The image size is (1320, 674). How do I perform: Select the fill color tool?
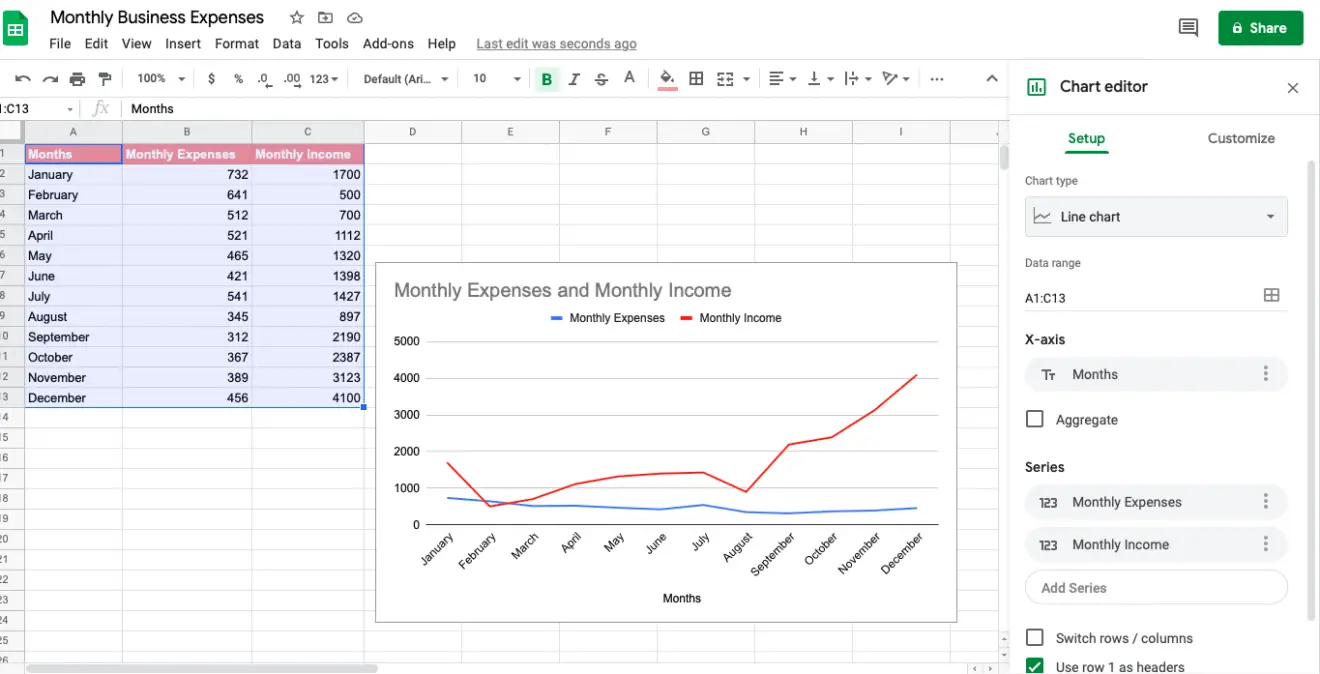[x=666, y=78]
